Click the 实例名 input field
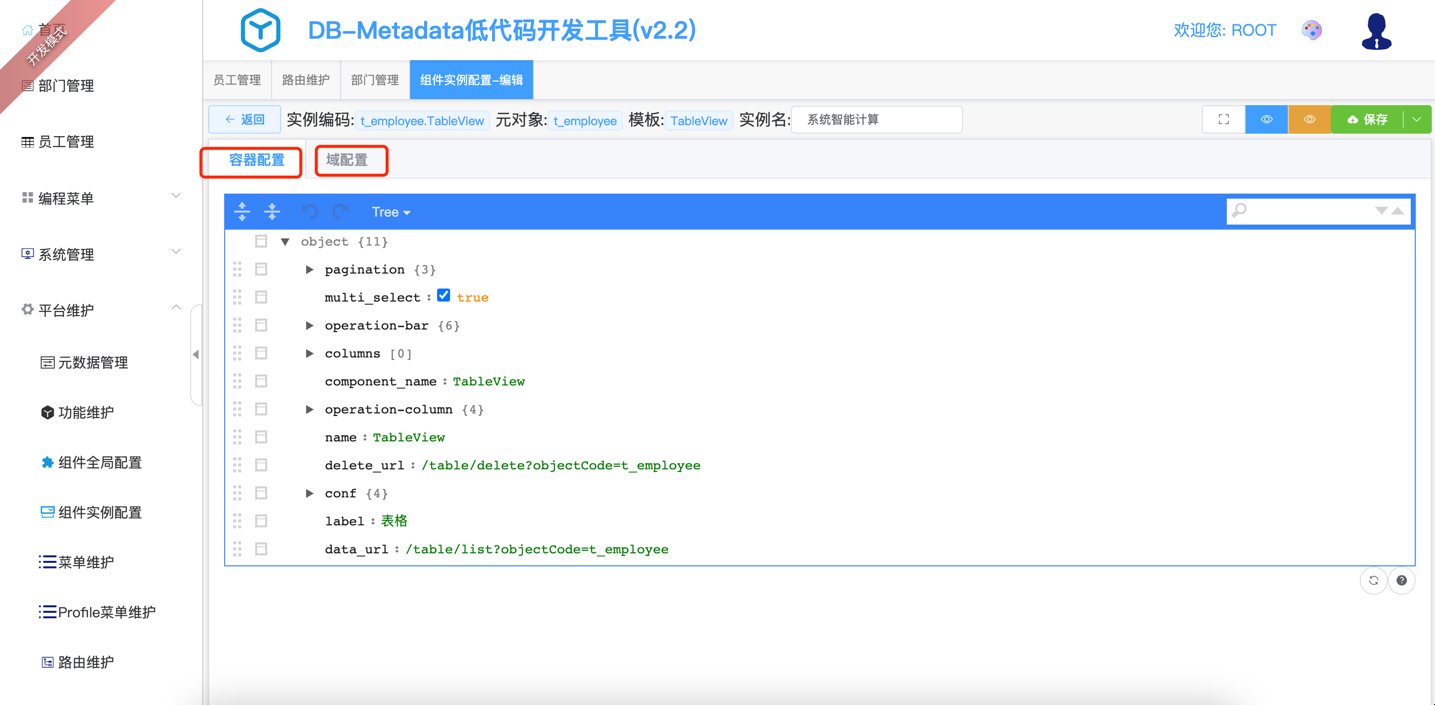This screenshot has width=1435, height=705. click(x=877, y=120)
